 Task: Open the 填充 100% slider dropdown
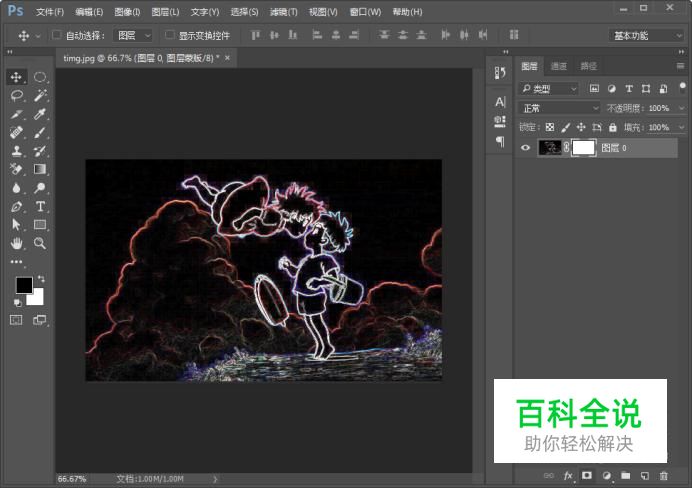[681, 128]
